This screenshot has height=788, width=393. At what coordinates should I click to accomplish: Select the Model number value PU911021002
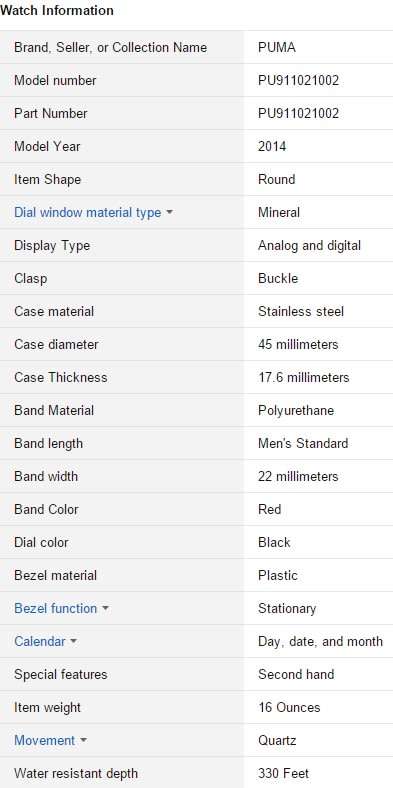[x=299, y=80]
